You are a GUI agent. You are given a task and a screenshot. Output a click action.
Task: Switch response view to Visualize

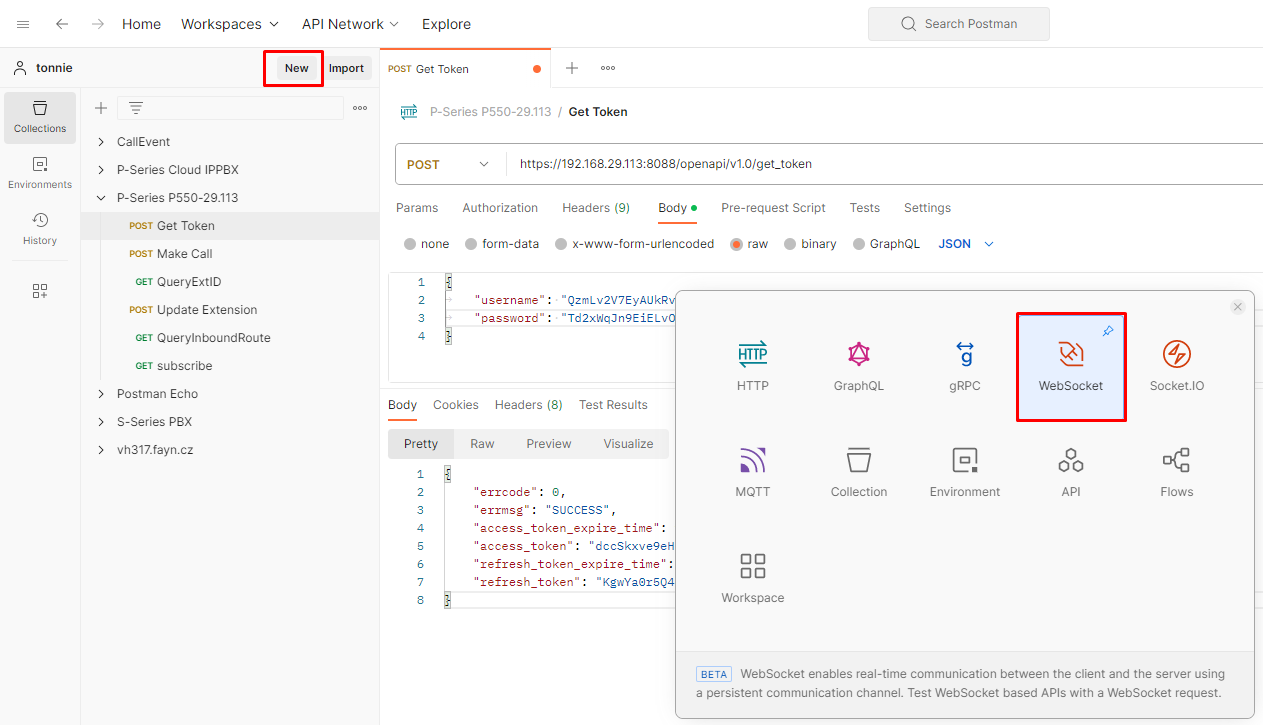click(x=628, y=444)
